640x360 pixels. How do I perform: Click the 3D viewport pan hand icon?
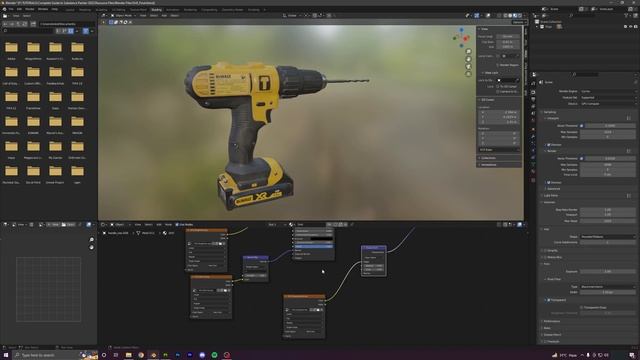click(x=469, y=59)
